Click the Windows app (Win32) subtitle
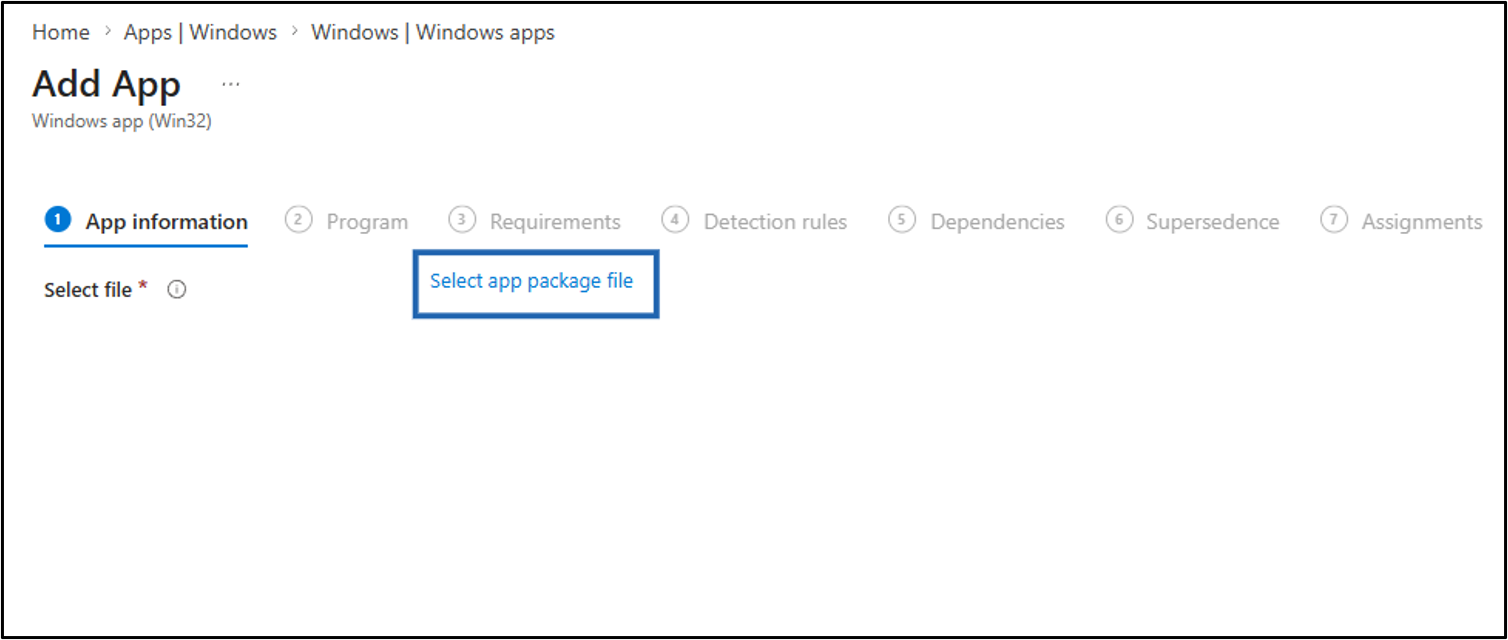This screenshot has height=640, width=1508. click(x=122, y=121)
